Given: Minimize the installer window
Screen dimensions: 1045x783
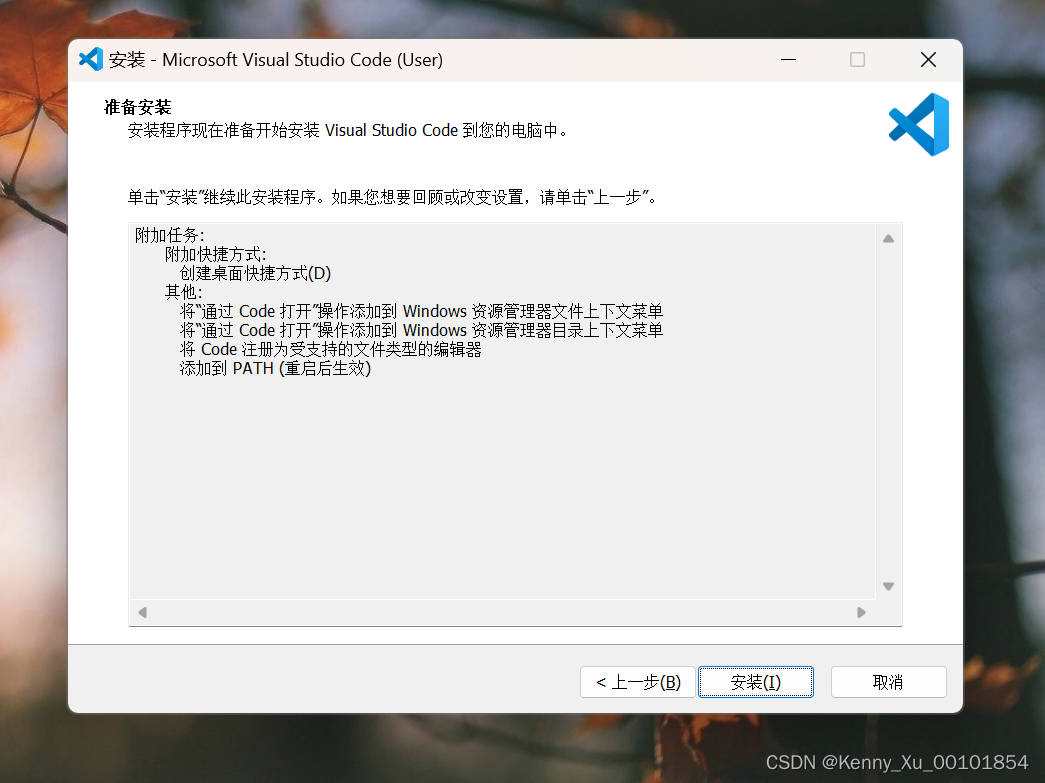Looking at the screenshot, I should coord(788,59).
